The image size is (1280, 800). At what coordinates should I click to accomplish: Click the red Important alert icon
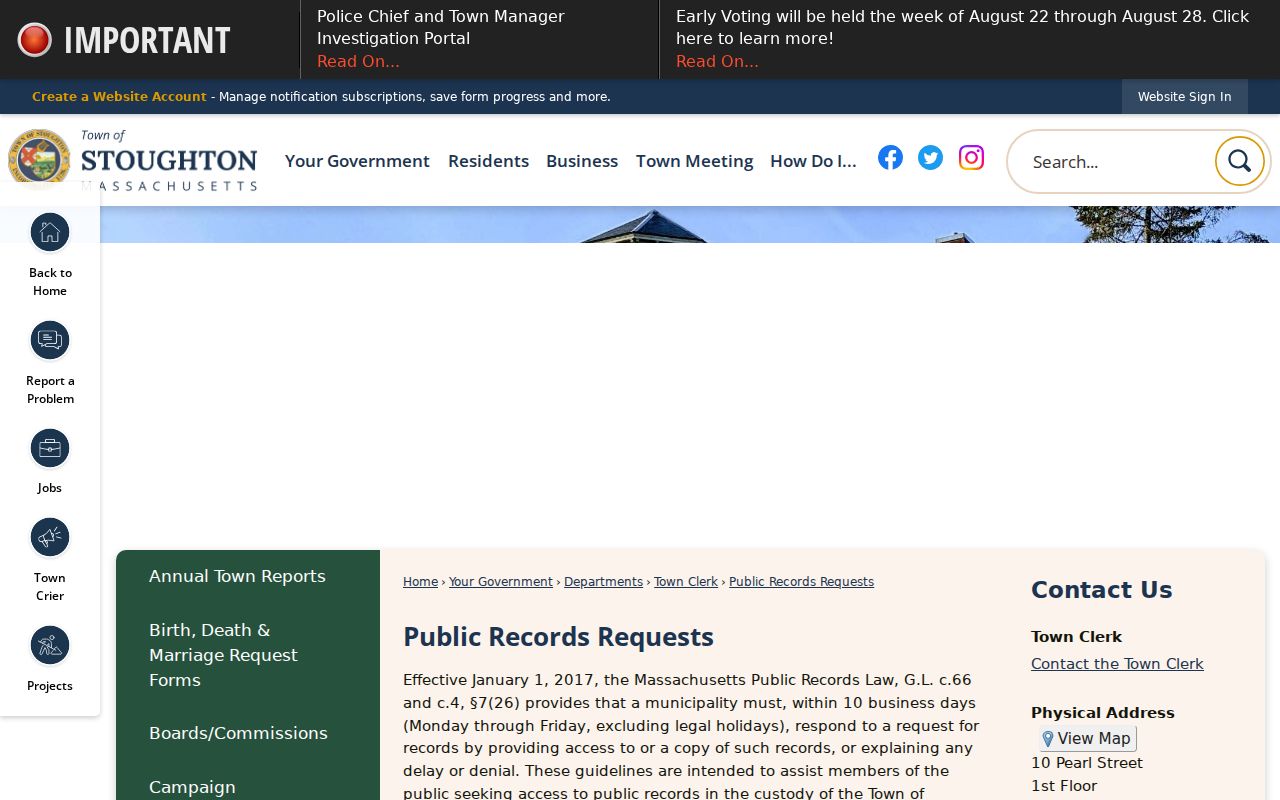pos(35,40)
